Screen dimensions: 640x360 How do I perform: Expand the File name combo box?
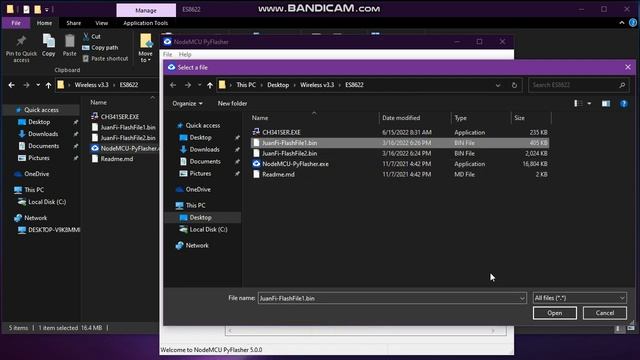click(522, 298)
